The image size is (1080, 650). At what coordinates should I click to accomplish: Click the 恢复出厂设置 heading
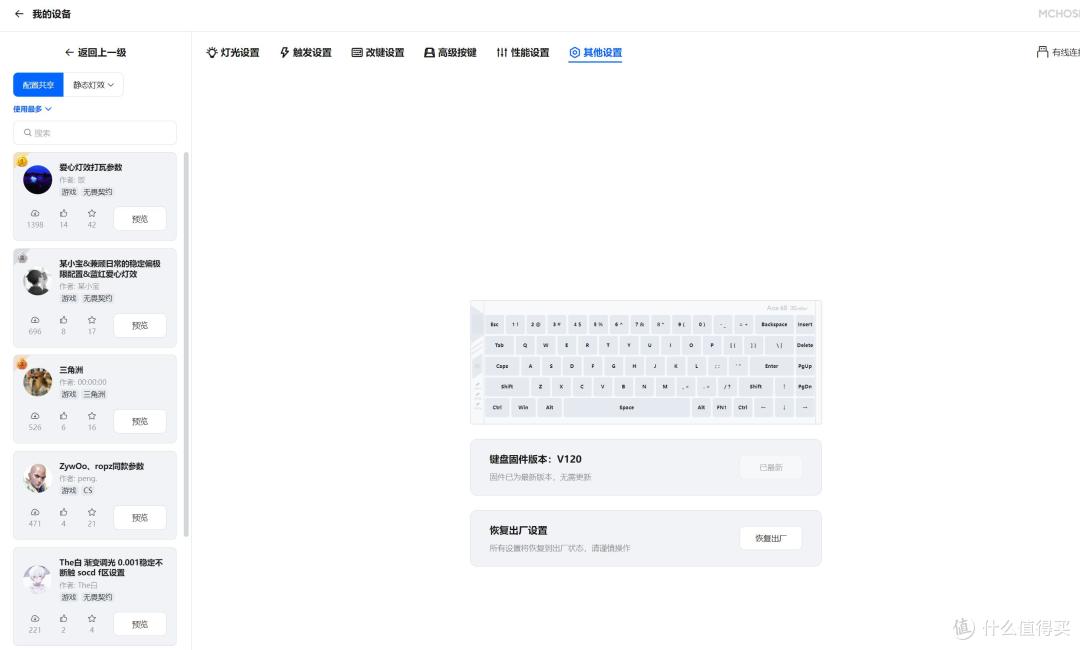[519, 530]
